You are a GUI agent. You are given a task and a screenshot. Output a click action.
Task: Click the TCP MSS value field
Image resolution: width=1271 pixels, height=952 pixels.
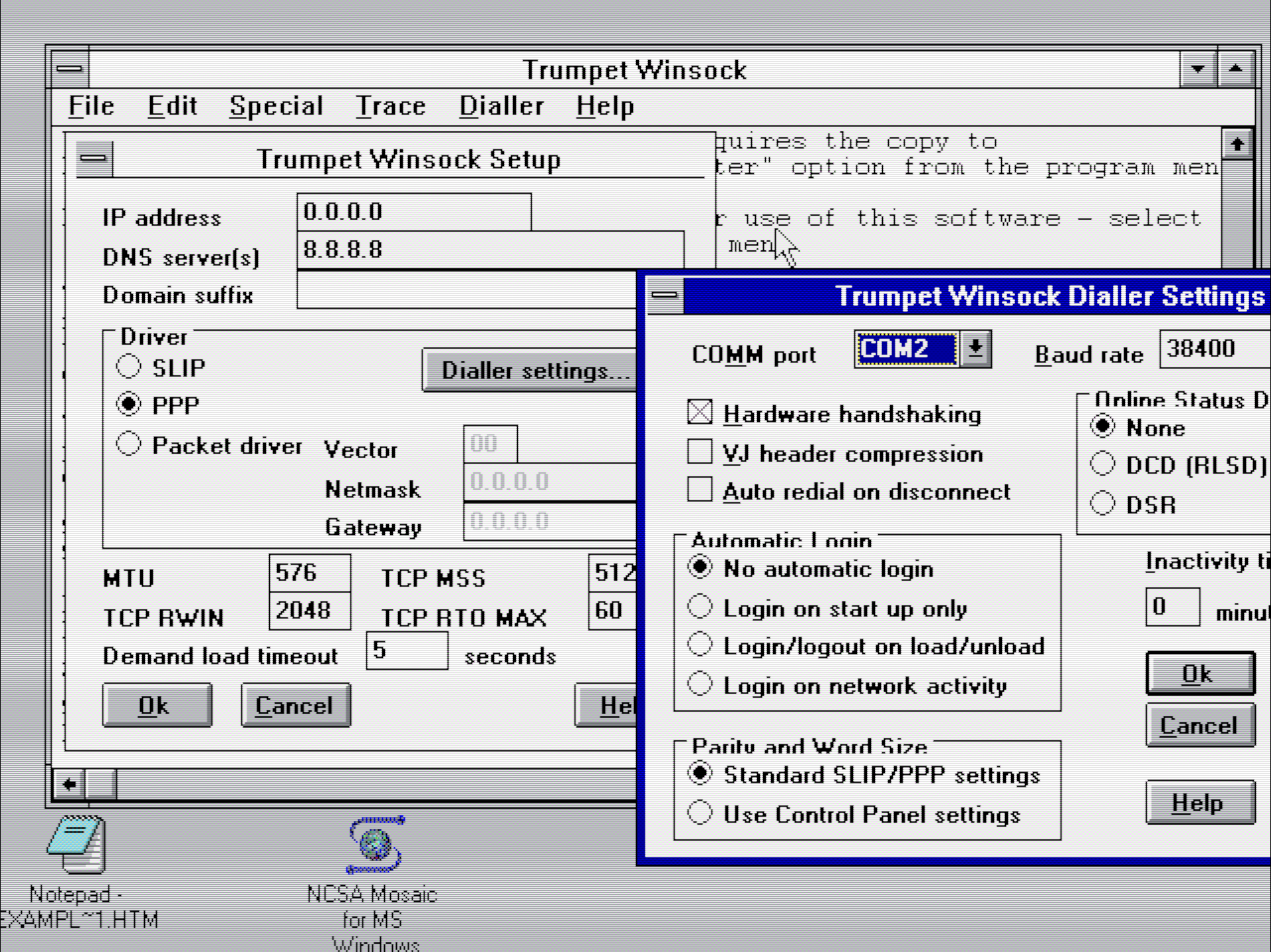[613, 573]
